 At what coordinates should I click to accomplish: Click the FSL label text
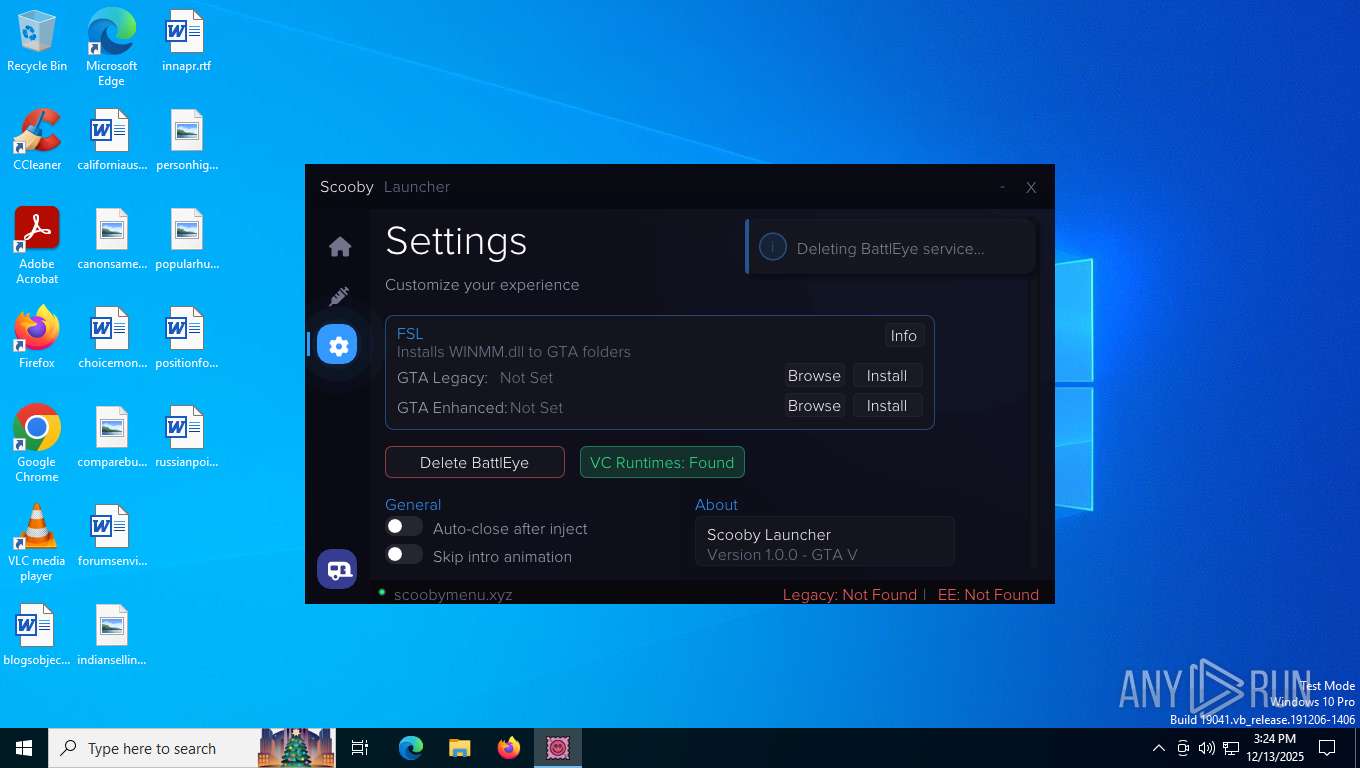coord(410,334)
